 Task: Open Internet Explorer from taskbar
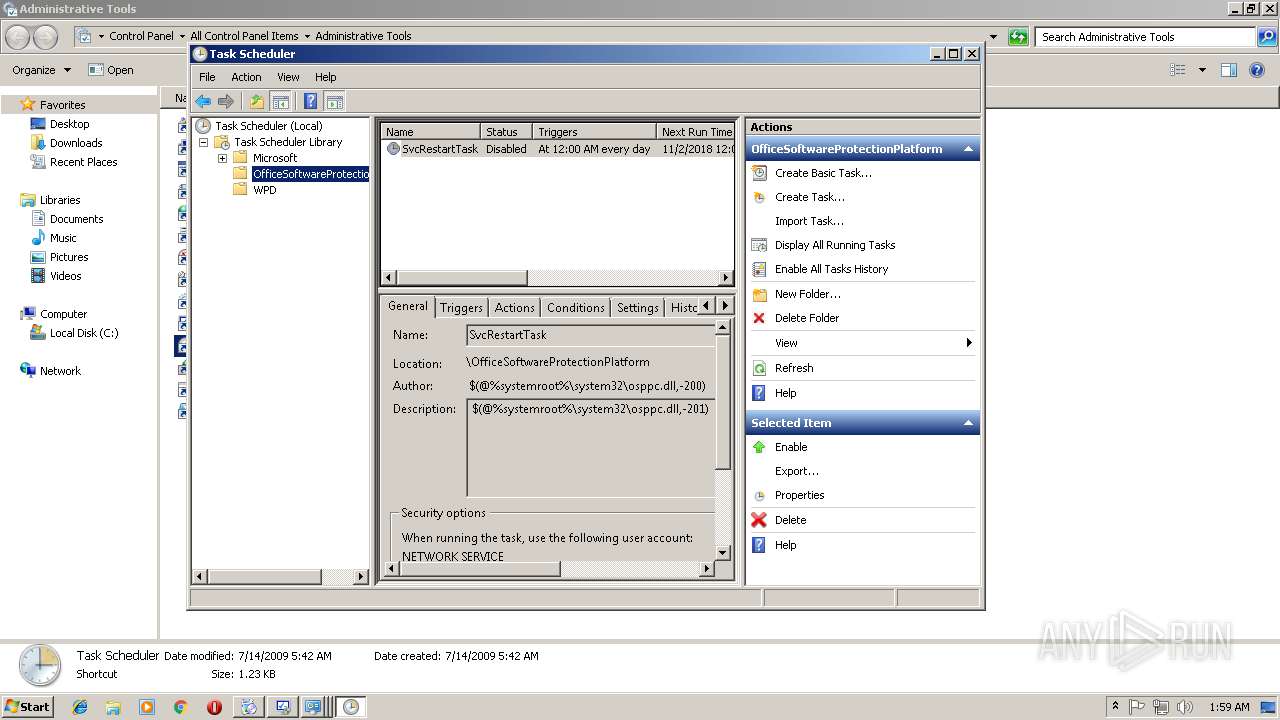tap(80, 707)
